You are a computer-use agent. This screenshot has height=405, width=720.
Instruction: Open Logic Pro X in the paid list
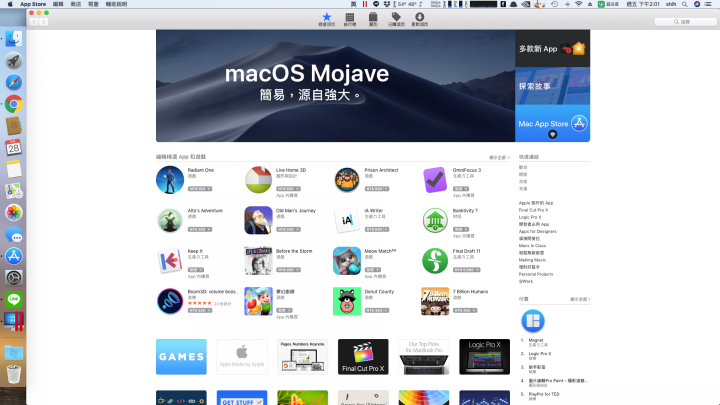click(540, 354)
